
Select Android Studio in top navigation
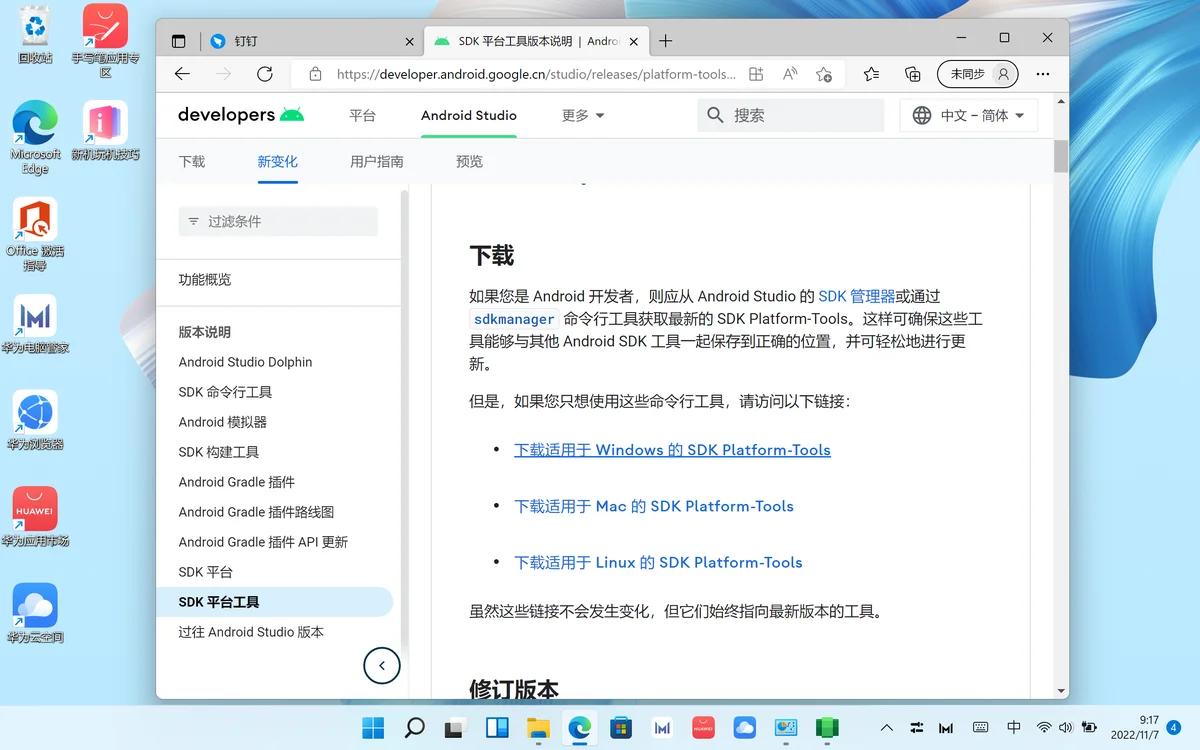tap(469, 115)
